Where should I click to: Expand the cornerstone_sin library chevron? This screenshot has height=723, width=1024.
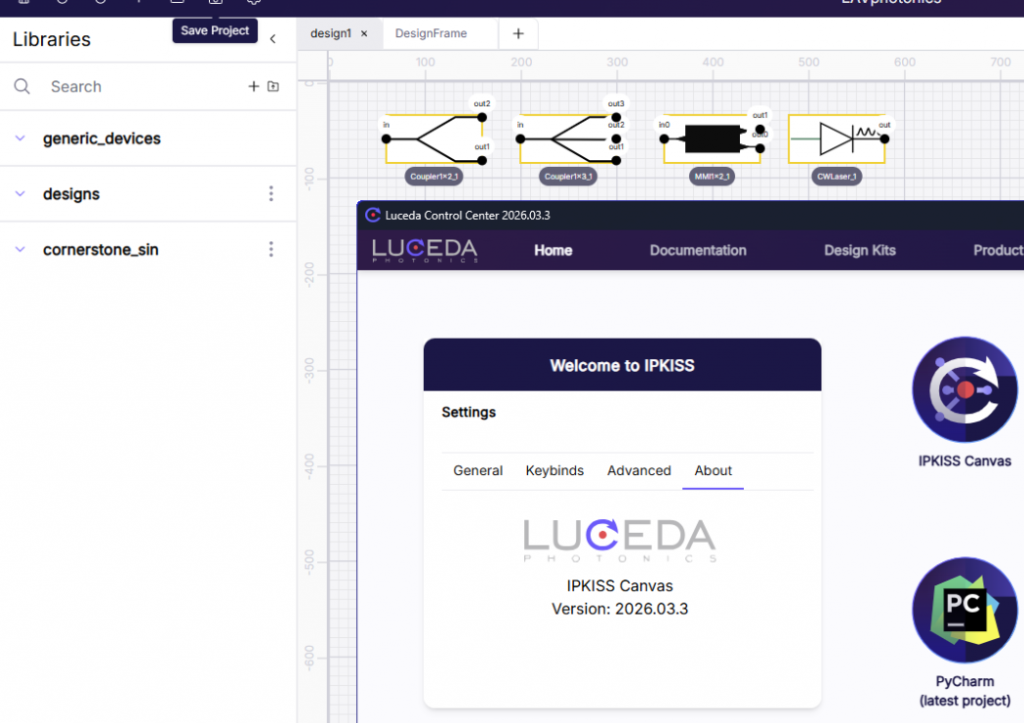pyautogui.click(x=20, y=250)
